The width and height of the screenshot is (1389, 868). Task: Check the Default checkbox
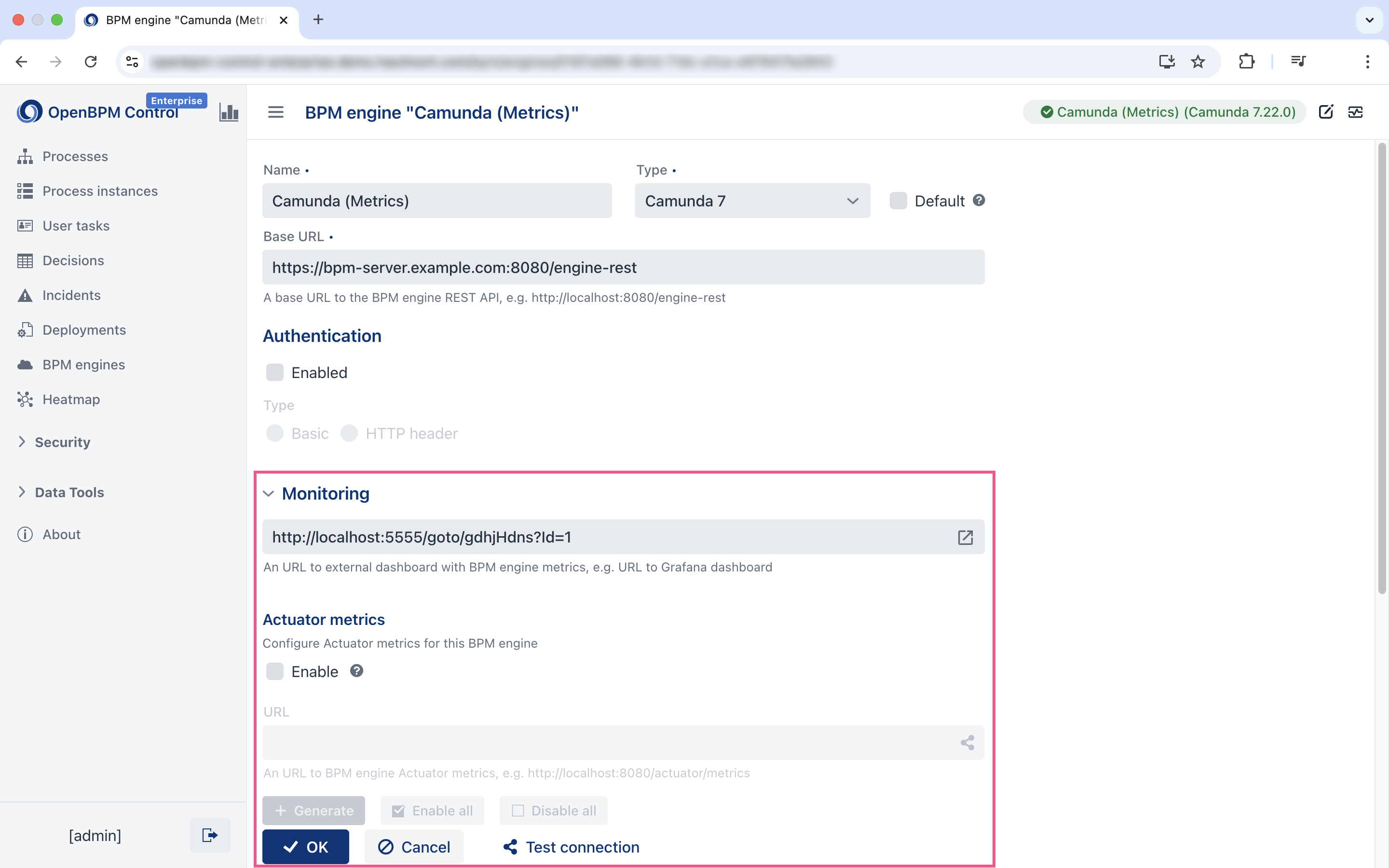point(898,201)
